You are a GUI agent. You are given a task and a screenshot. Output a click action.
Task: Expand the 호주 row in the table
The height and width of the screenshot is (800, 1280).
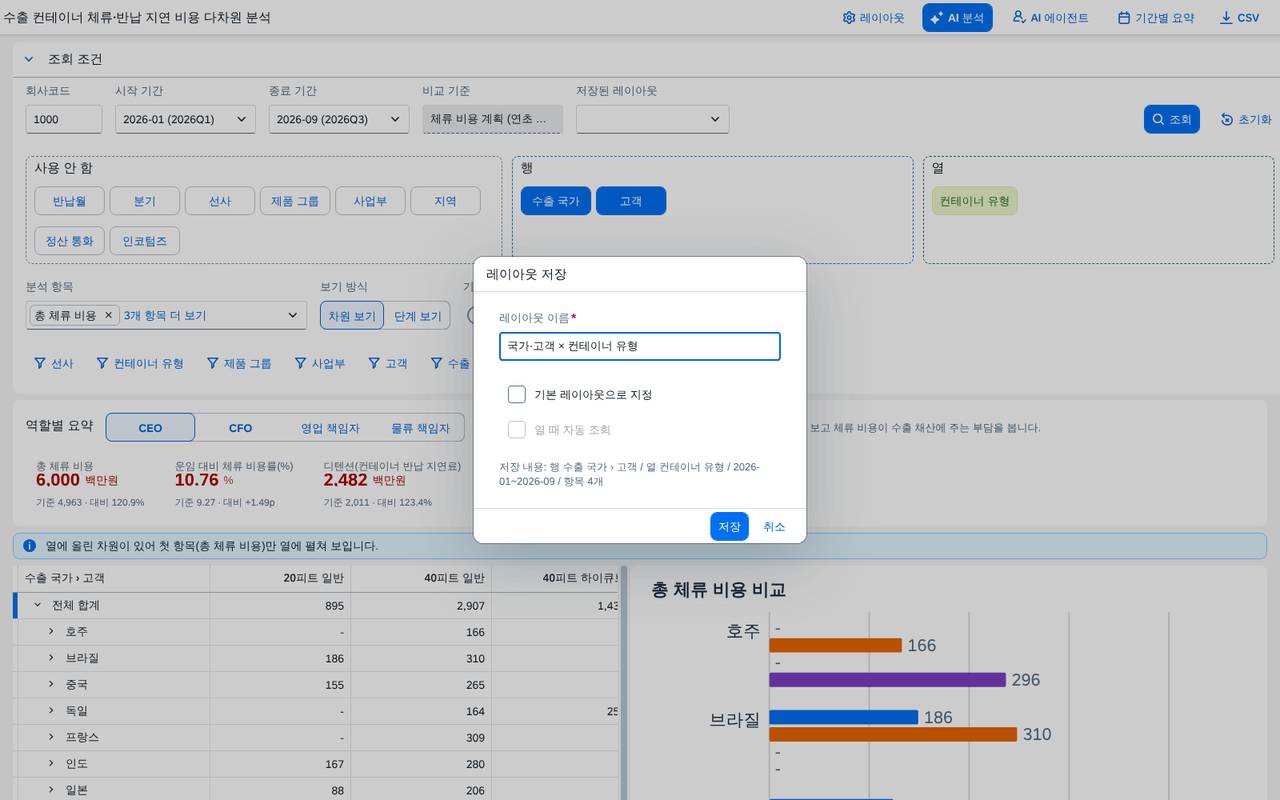tap(51, 632)
